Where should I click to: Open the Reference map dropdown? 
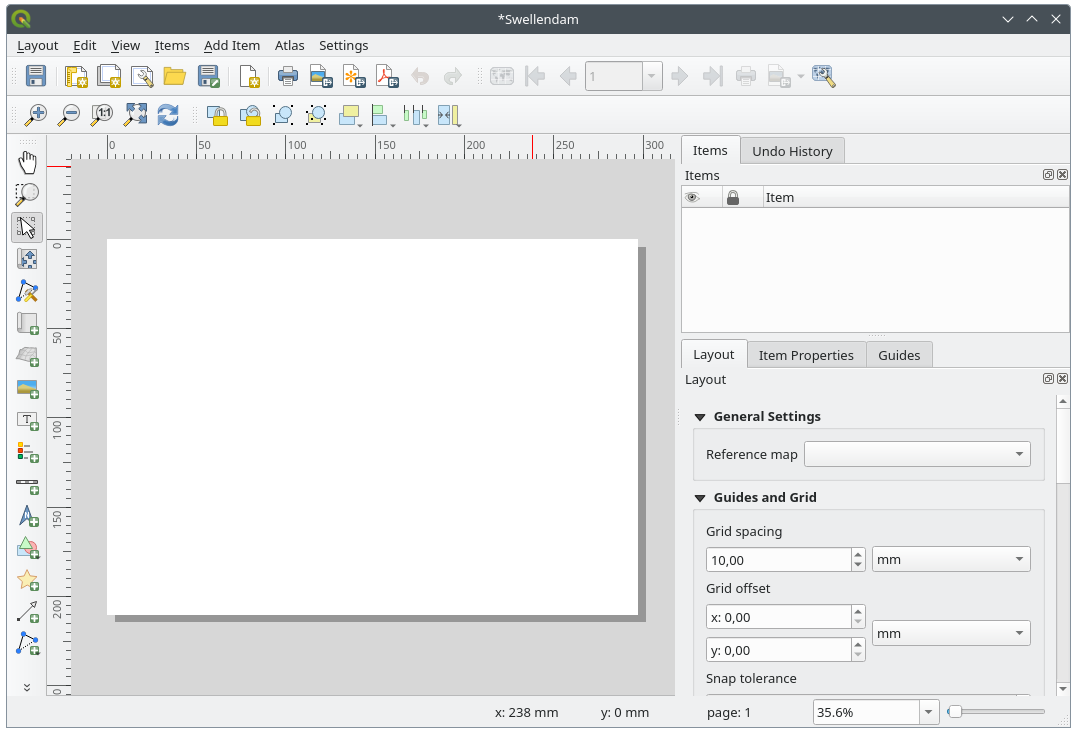916,453
